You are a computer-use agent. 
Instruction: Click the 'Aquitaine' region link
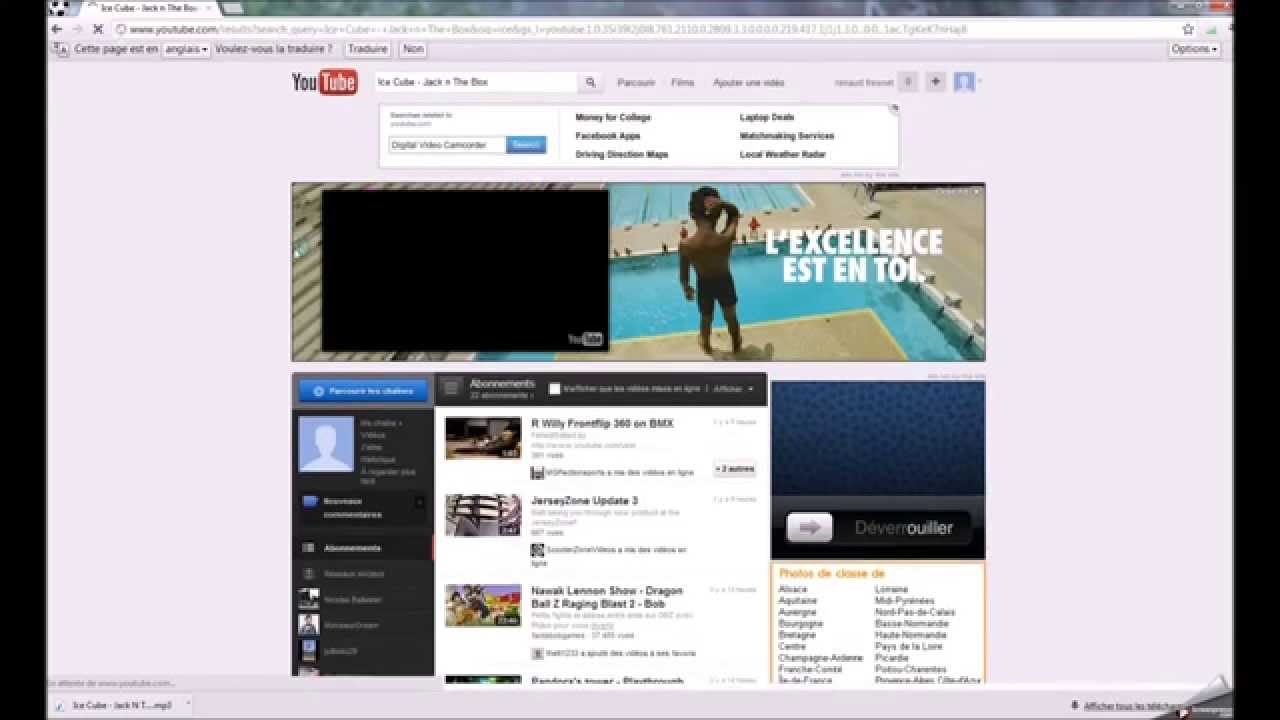[798, 601]
